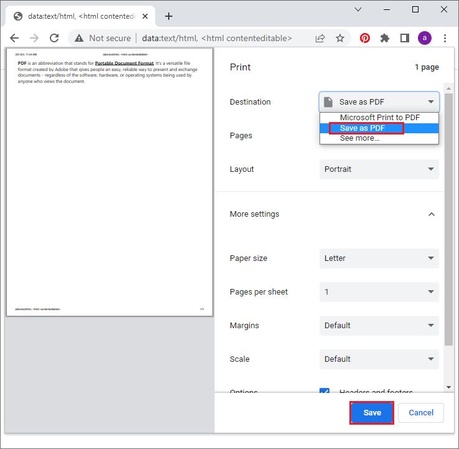Collapse the More settings section
This screenshot has width=459, height=449.
[431, 214]
